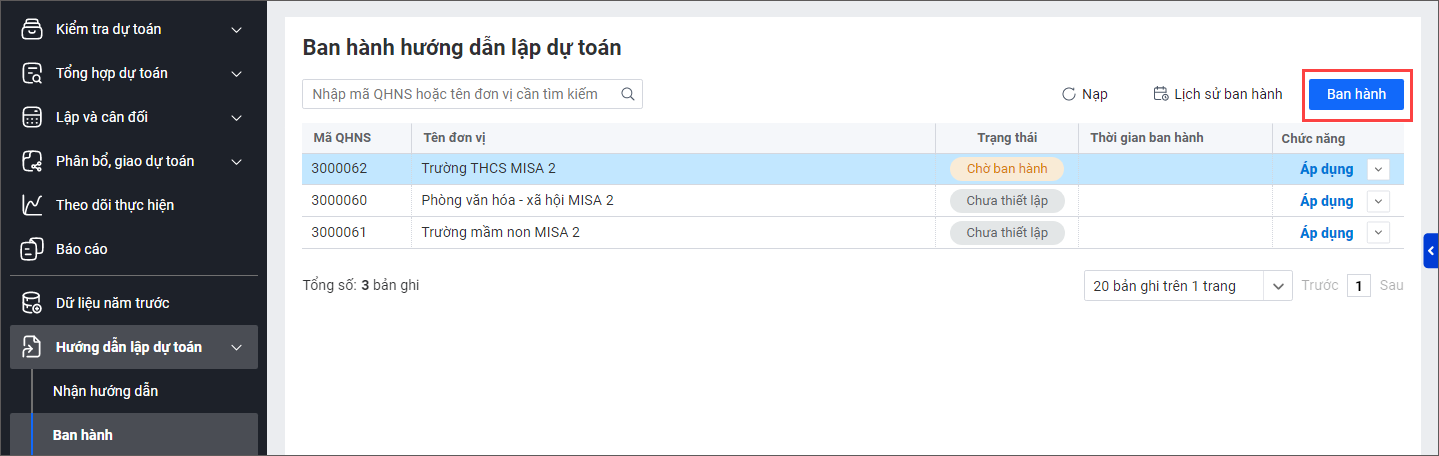
Task: Click Áp dụng for Phòng văn hóa - xã hội
Action: pyautogui.click(x=1326, y=201)
